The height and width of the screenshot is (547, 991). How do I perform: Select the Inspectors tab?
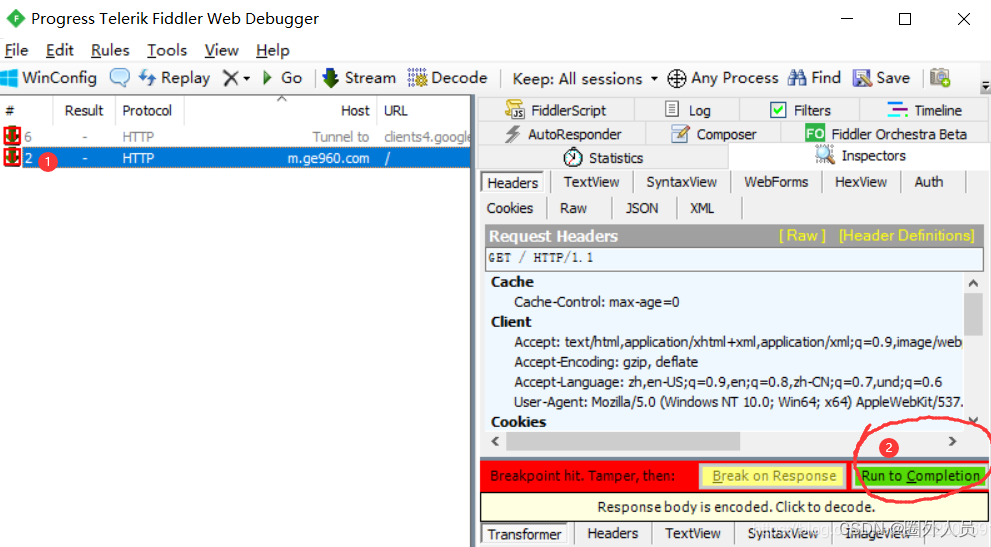(860, 156)
